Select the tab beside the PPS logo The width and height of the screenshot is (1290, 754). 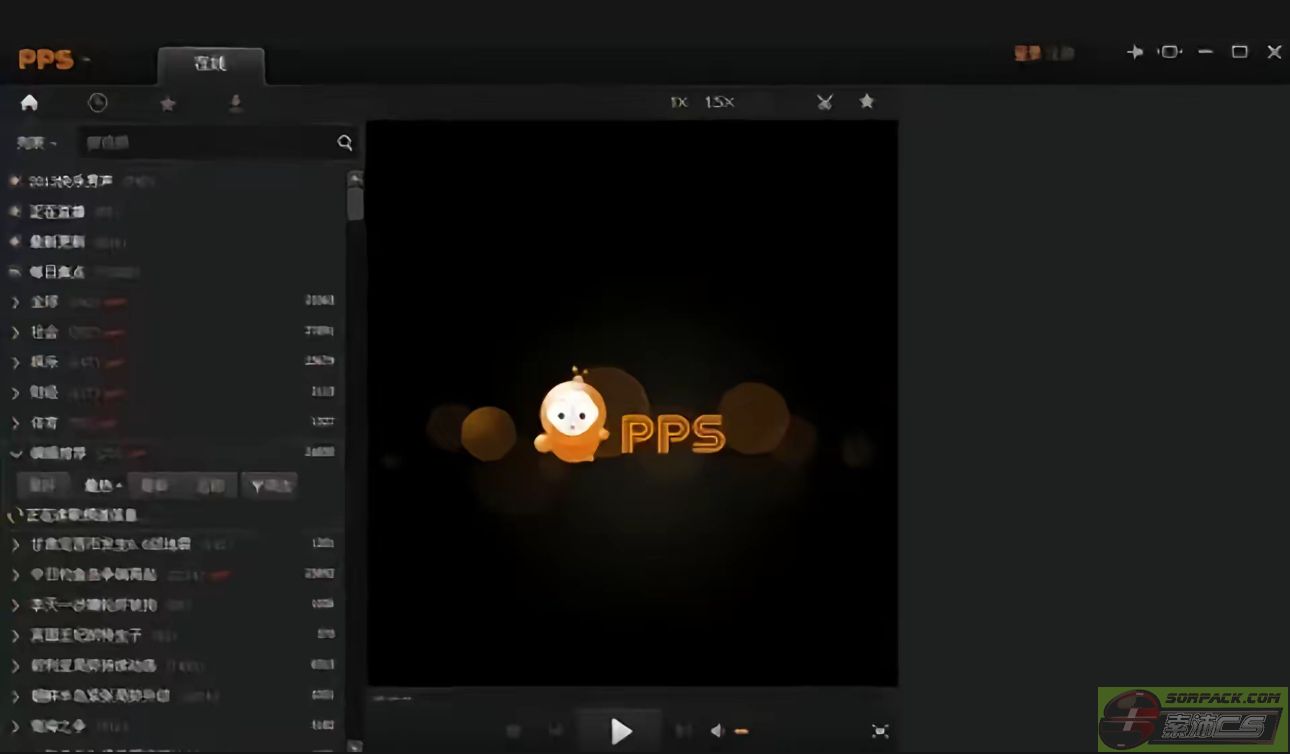[x=211, y=64]
